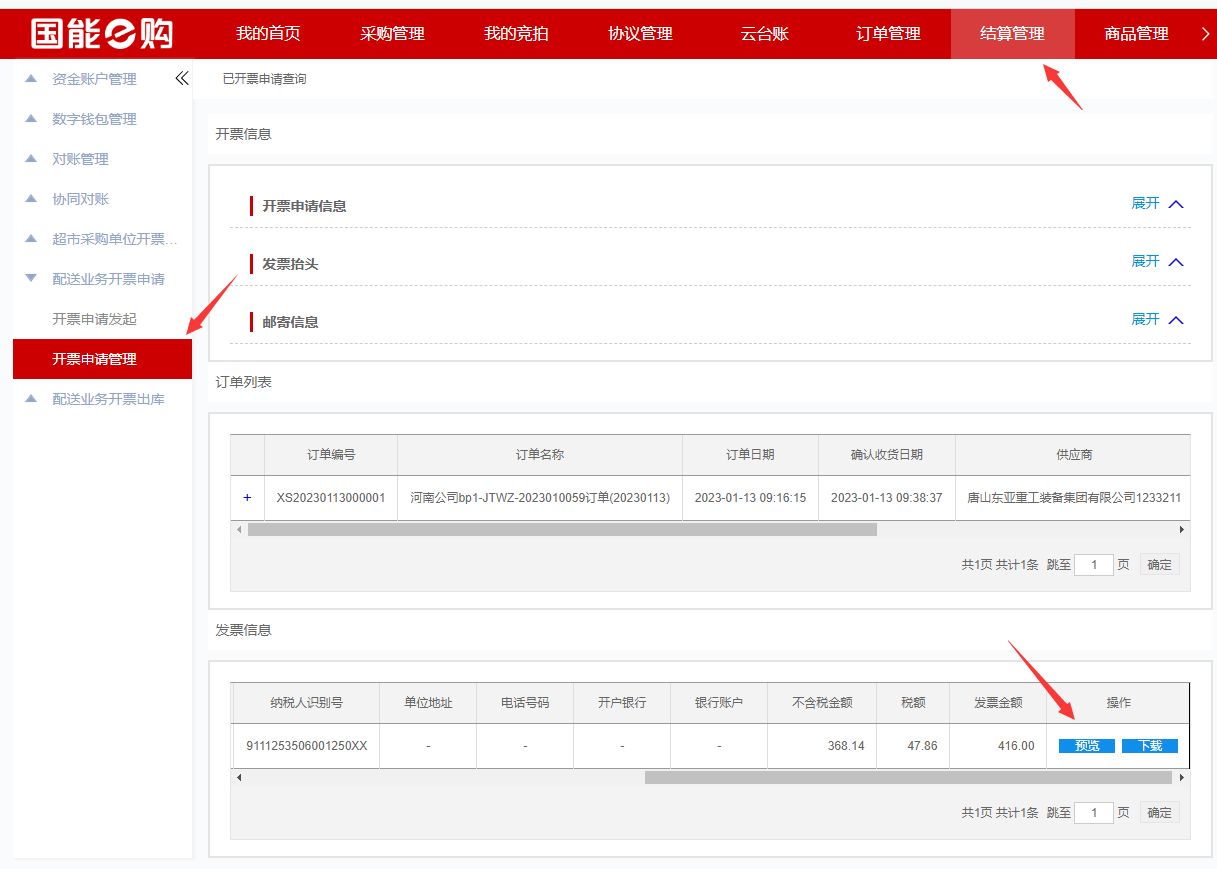
Task: Click 发票金额 column header
Action: [998, 703]
